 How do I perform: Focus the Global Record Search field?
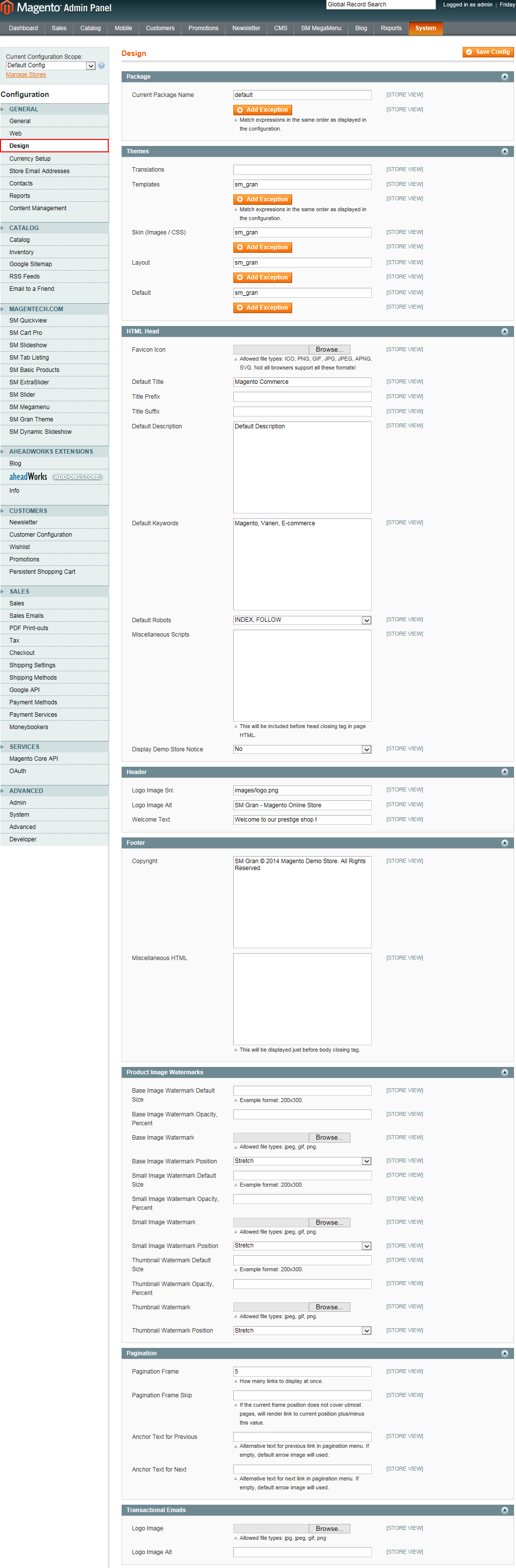pos(381,4)
